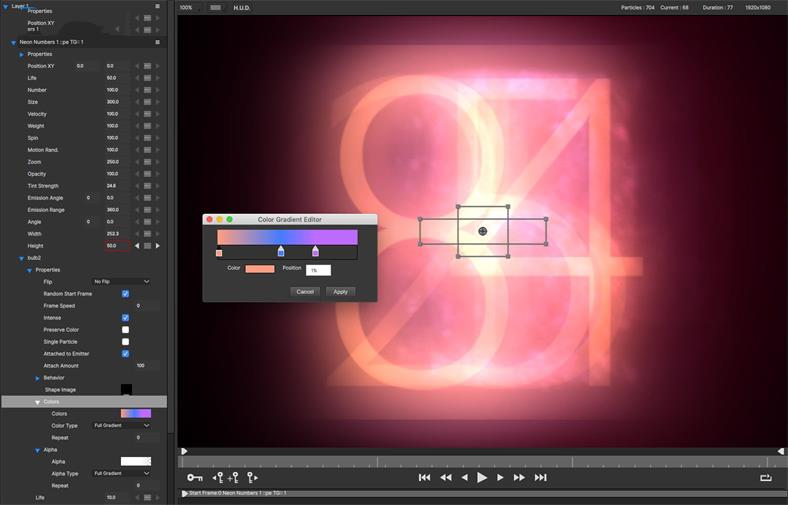788x505 pixels.
Task: Click the Alpha gradient swatch
Action: 136,461
